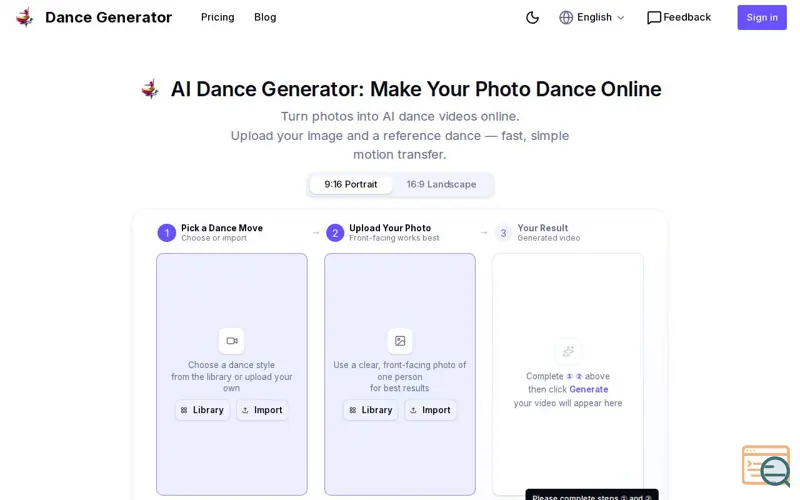
Task: Click the 'Upload Your Photo' step title
Action: [x=390, y=228]
